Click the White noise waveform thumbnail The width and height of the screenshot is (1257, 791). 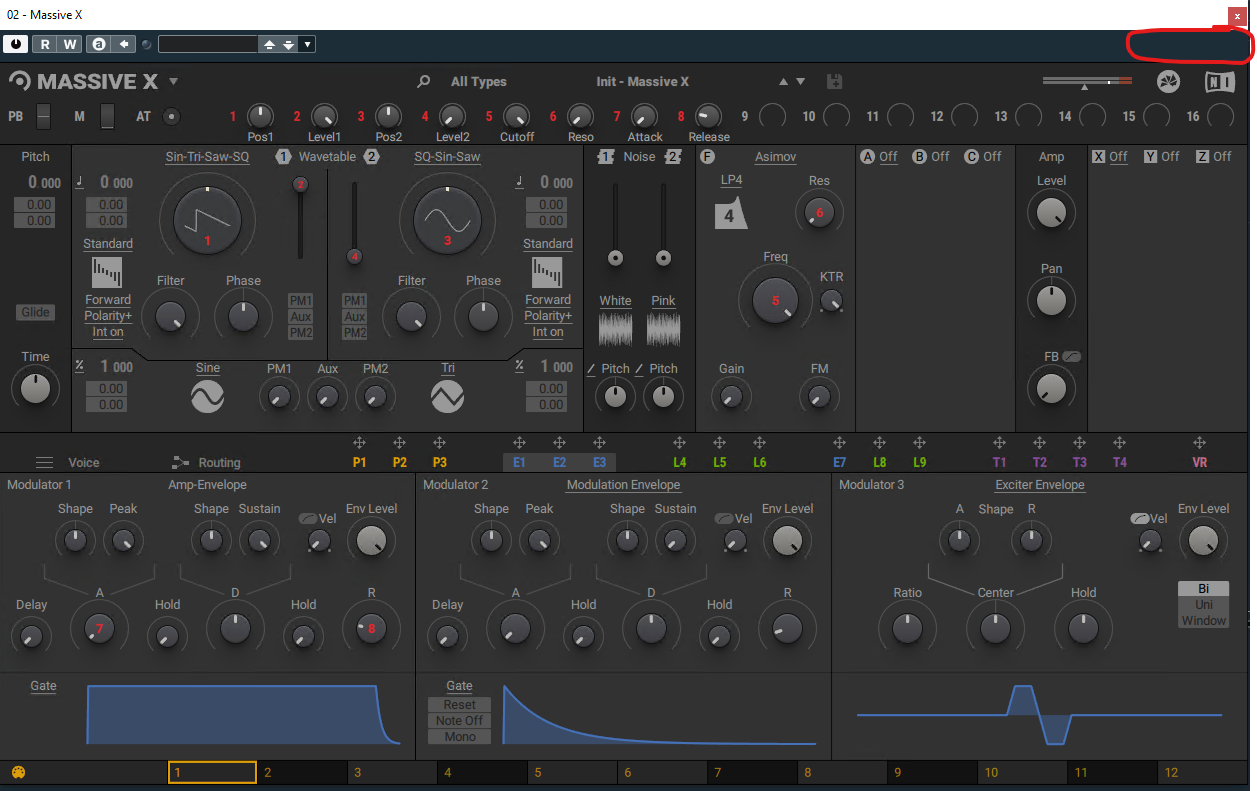pos(616,330)
